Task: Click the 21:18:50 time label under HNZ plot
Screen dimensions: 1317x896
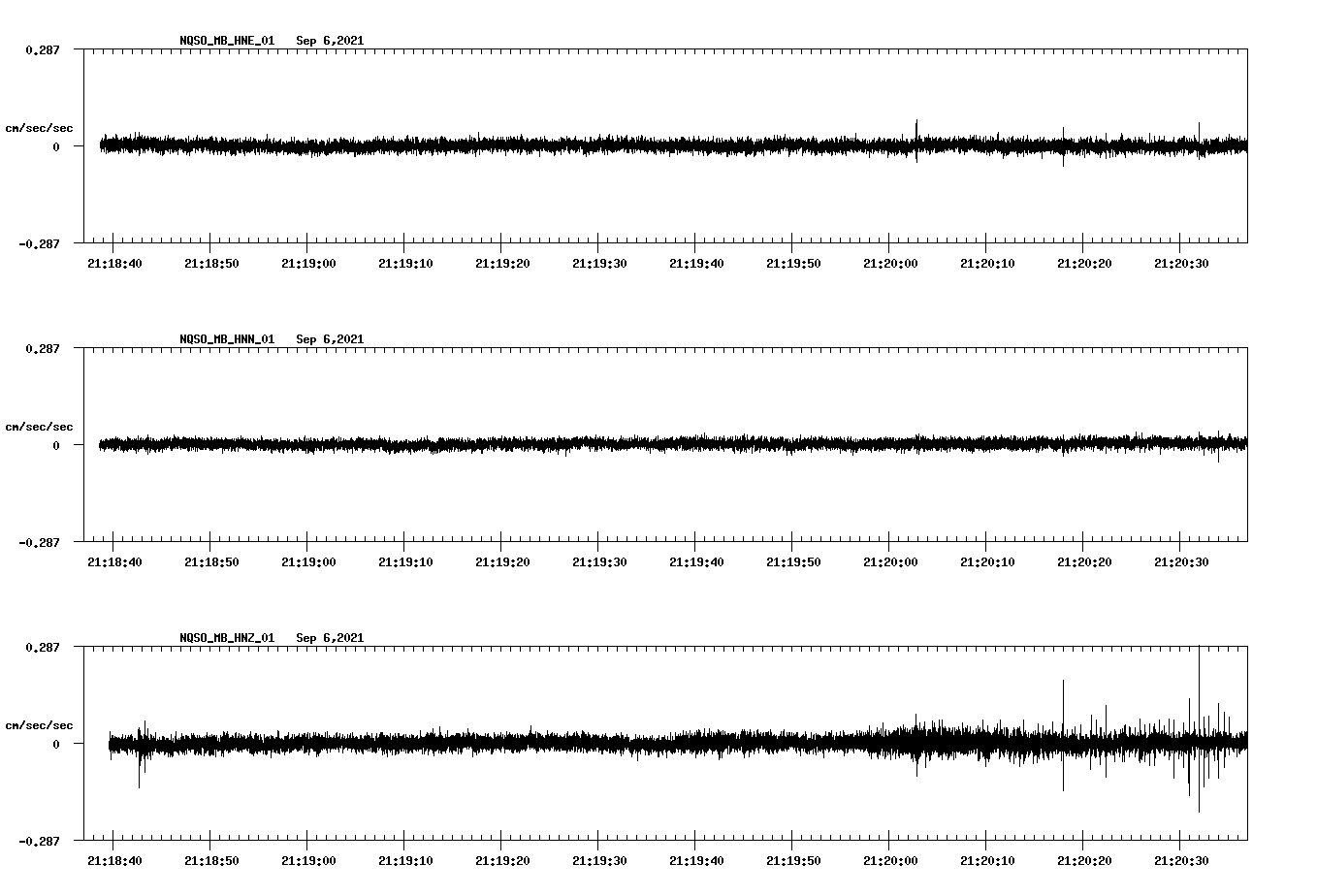Action: pos(211,860)
